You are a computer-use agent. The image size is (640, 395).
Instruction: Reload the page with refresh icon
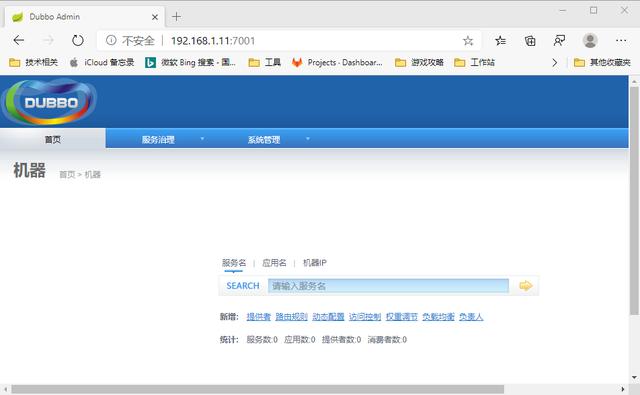coord(78,40)
